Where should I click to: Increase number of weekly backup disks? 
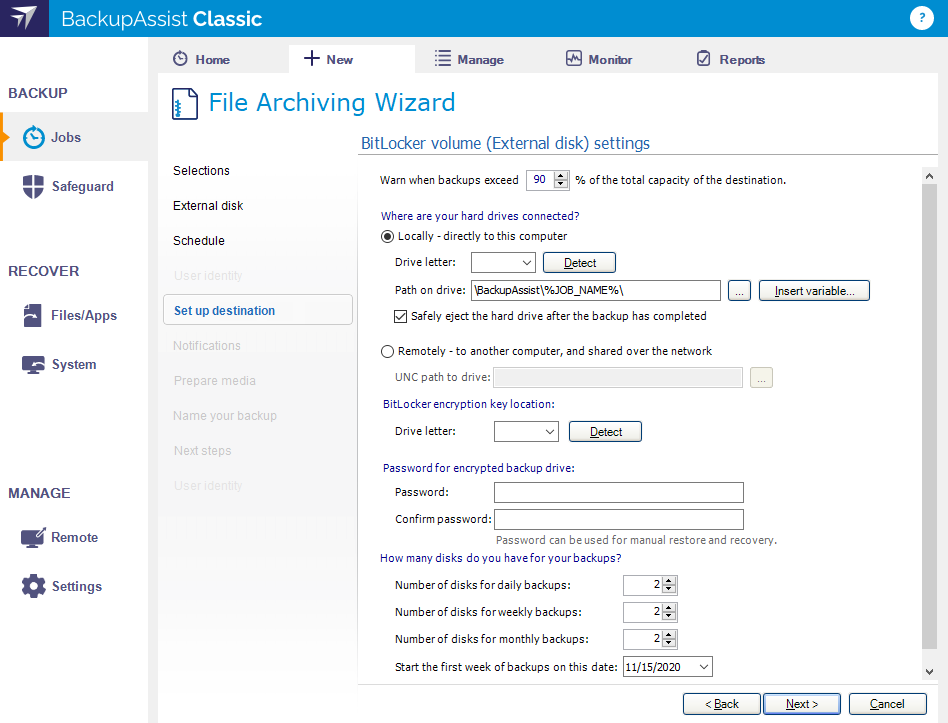point(669,608)
